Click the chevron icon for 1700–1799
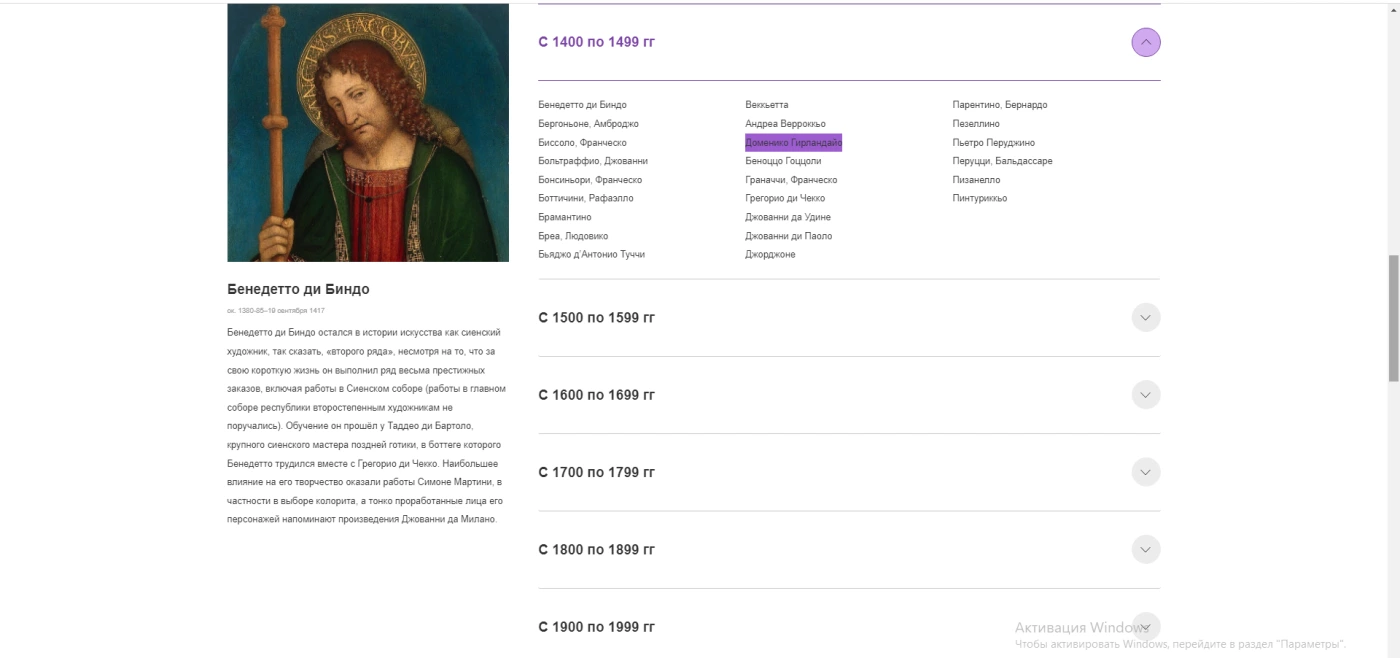 1145,472
